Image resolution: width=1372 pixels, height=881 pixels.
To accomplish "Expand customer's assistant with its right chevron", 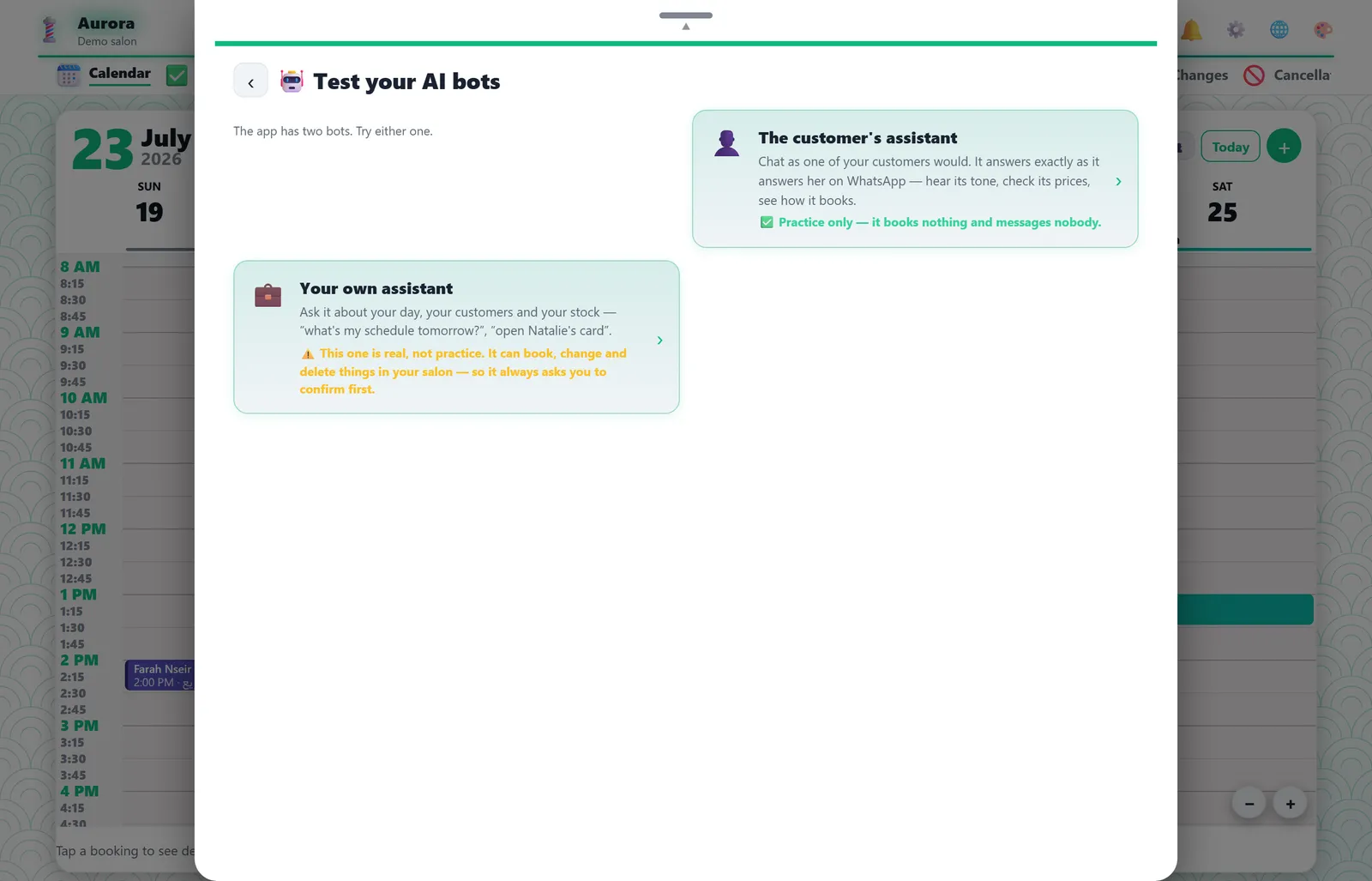I will coord(1118,181).
